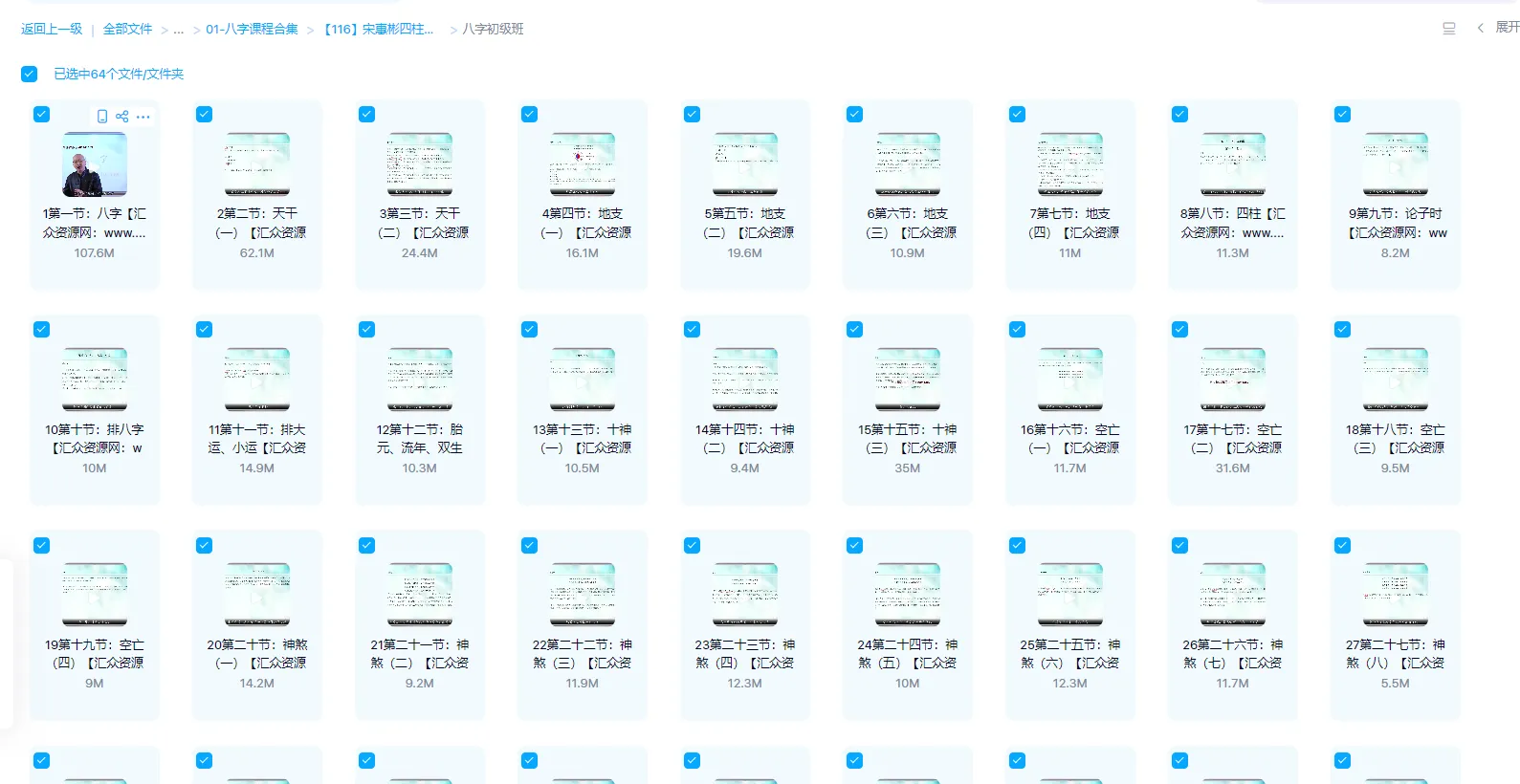Click the 62.1M size label of file 2
The height and width of the screenshot is (784, 1520).
tap(257, 253)
